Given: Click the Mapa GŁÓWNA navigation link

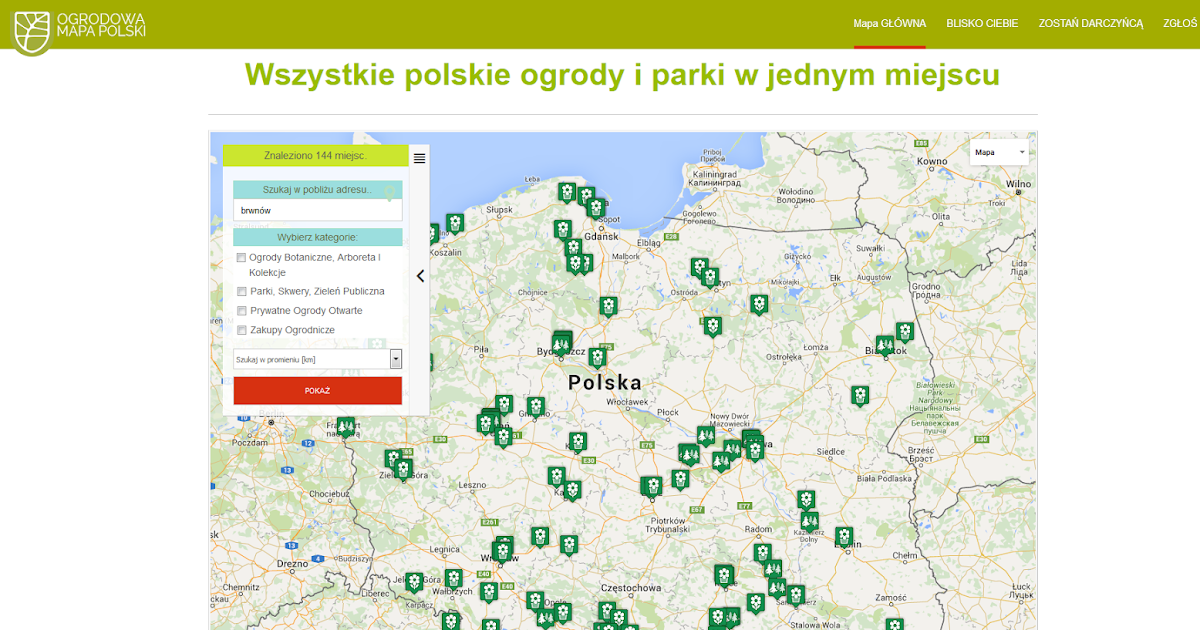Looking at the screenshot, I should pos(889,23).
